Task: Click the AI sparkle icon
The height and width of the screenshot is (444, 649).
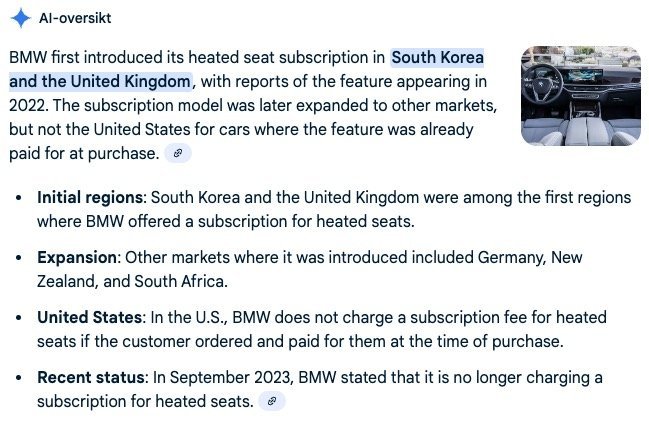Action: (x=20, y=18)
